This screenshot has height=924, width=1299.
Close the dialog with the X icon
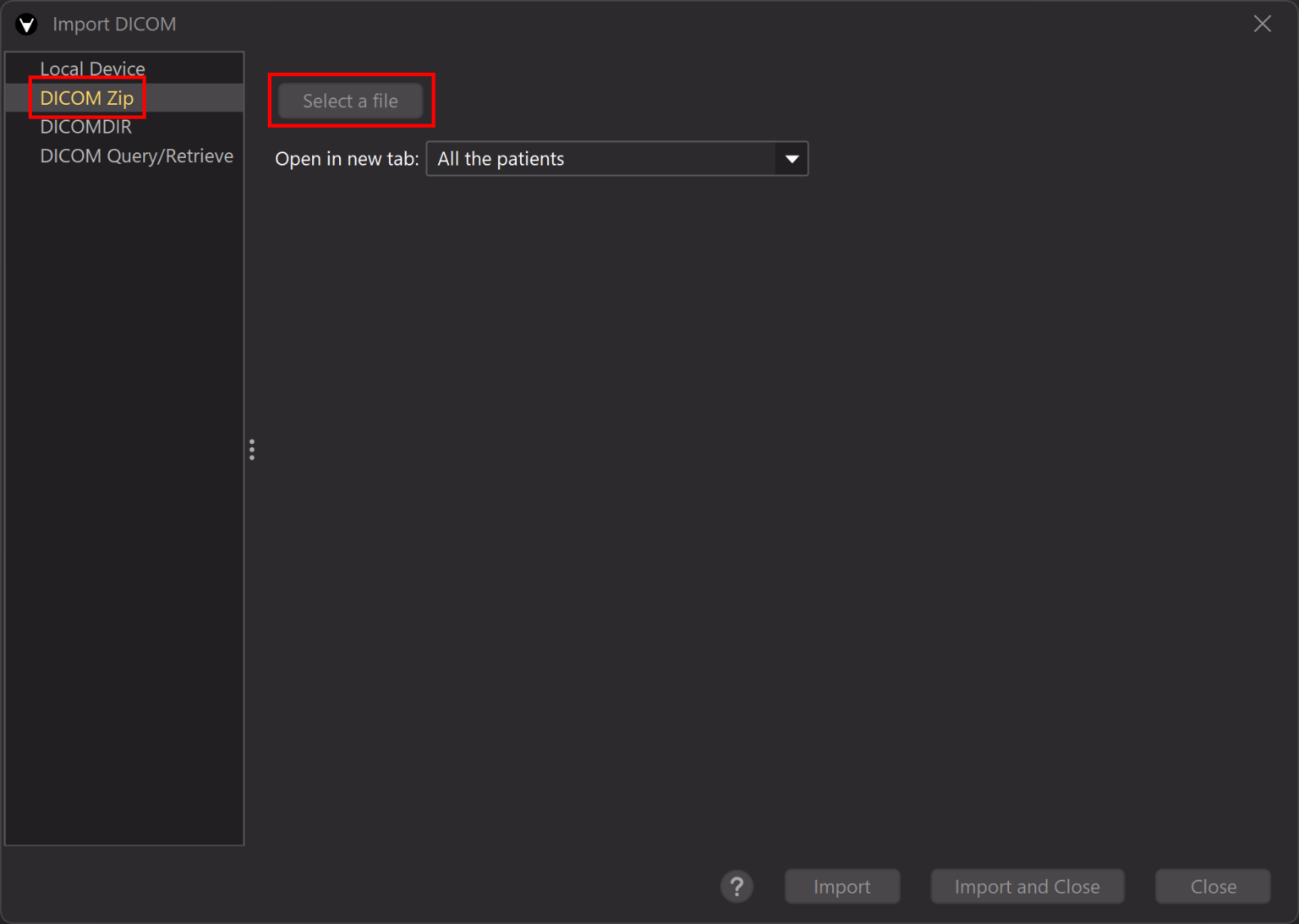[1262, 24]
